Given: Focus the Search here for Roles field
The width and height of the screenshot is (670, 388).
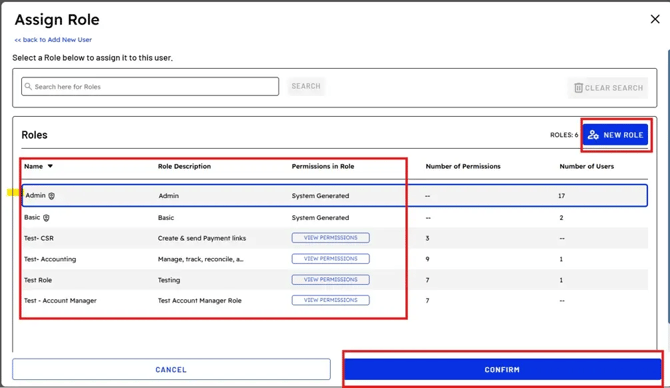Looking at the screenshot, I should pos(150,86).
